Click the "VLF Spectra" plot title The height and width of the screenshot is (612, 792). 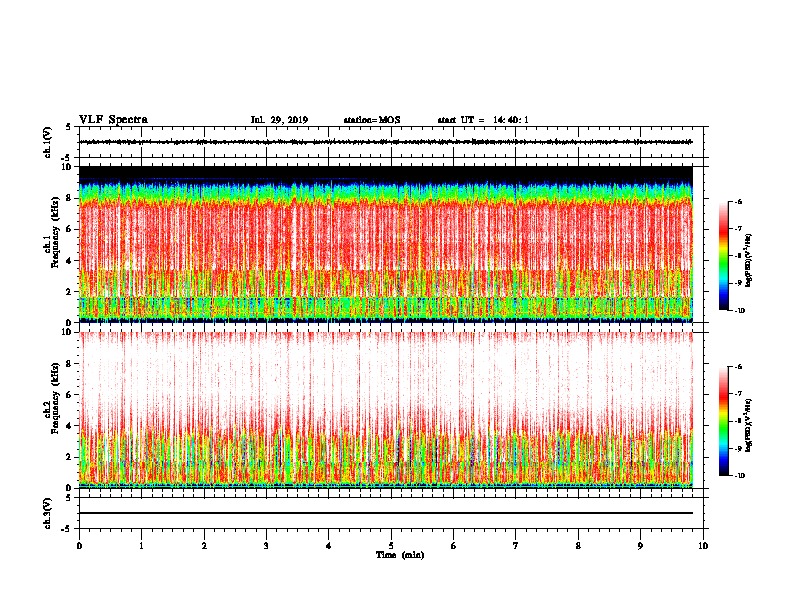pos(113,120)
